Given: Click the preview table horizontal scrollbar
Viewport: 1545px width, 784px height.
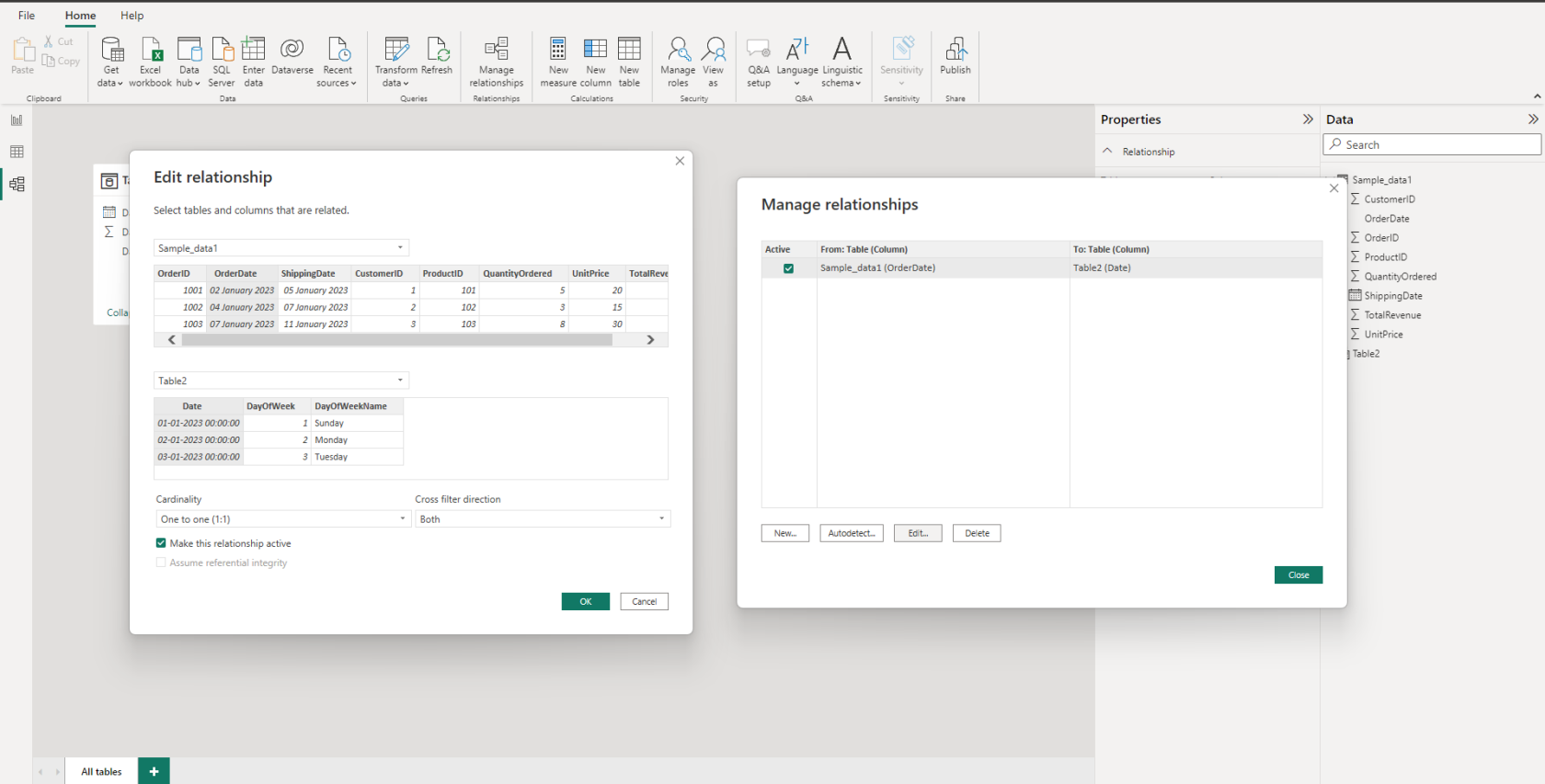Looking at the screenshot, I should click(x=396, y=340).
